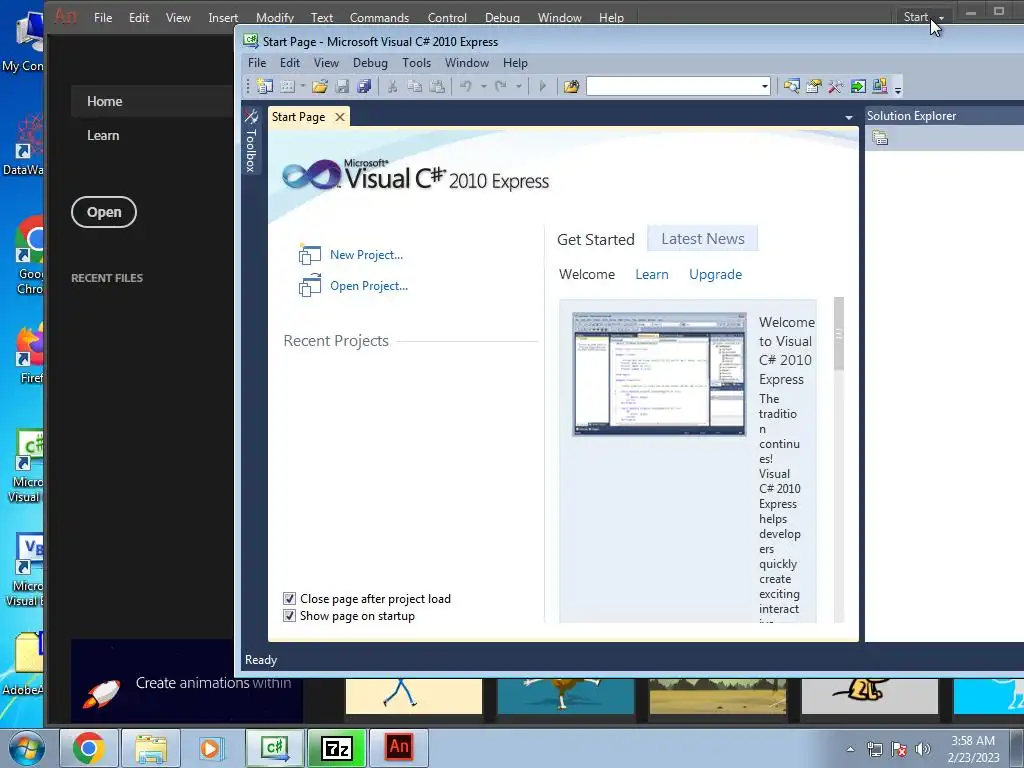Click the Solution Explorer properties icon
This screenshot has width=1024, height=768.
coord(880,138)
